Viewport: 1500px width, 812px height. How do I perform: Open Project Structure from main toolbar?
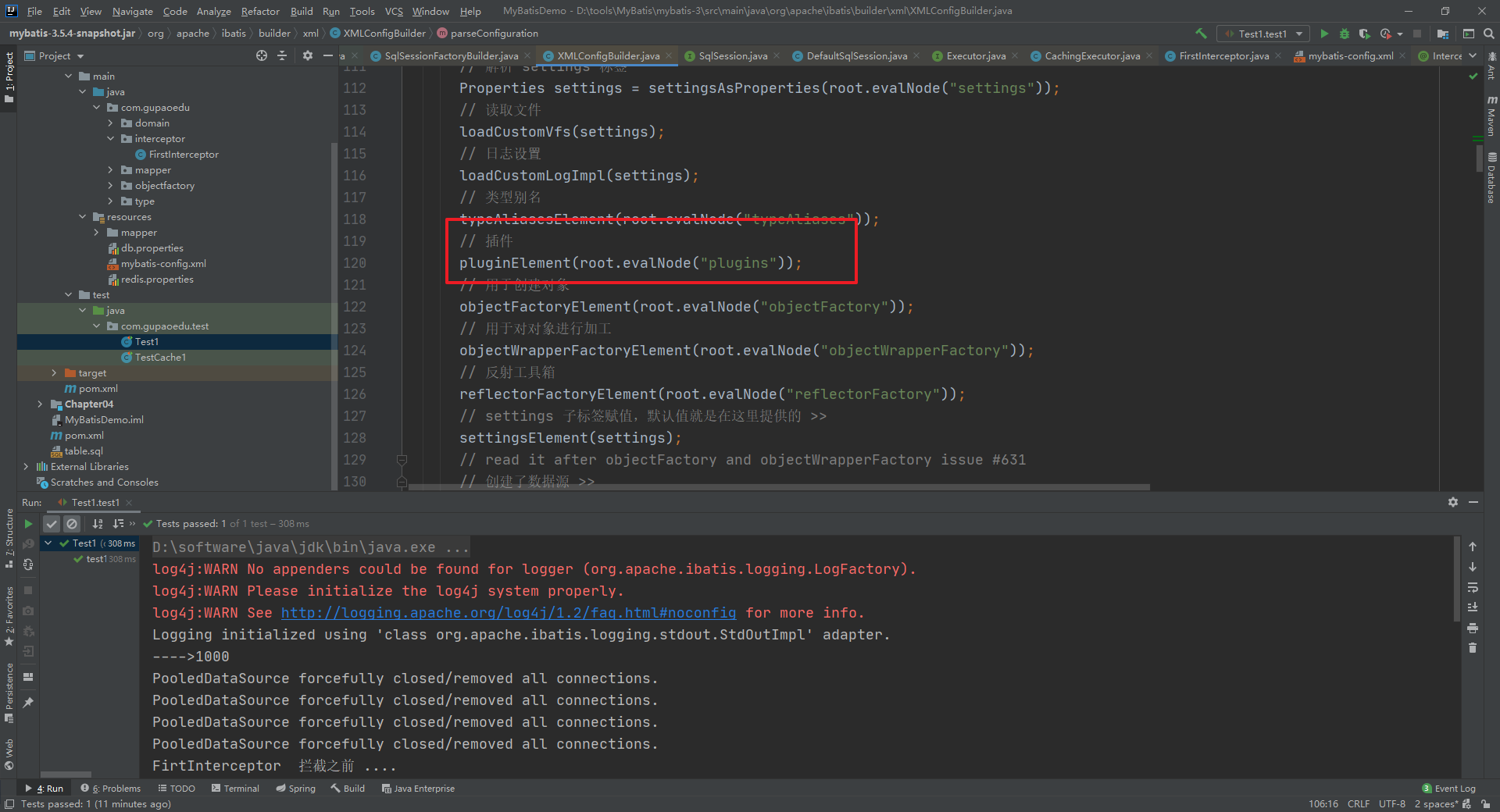pos(1443,34)
